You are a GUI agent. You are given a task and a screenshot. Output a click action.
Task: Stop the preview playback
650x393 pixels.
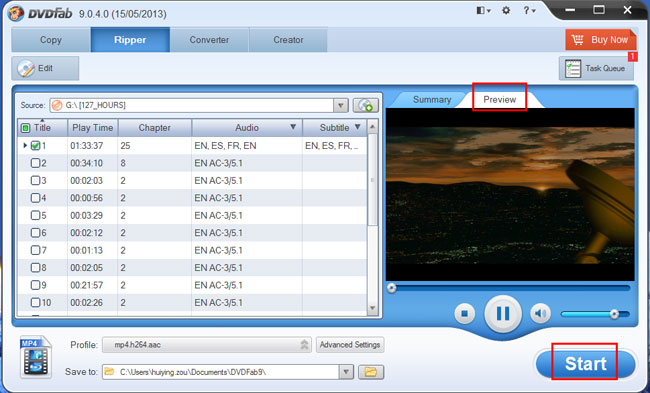(x=465, y=314)
